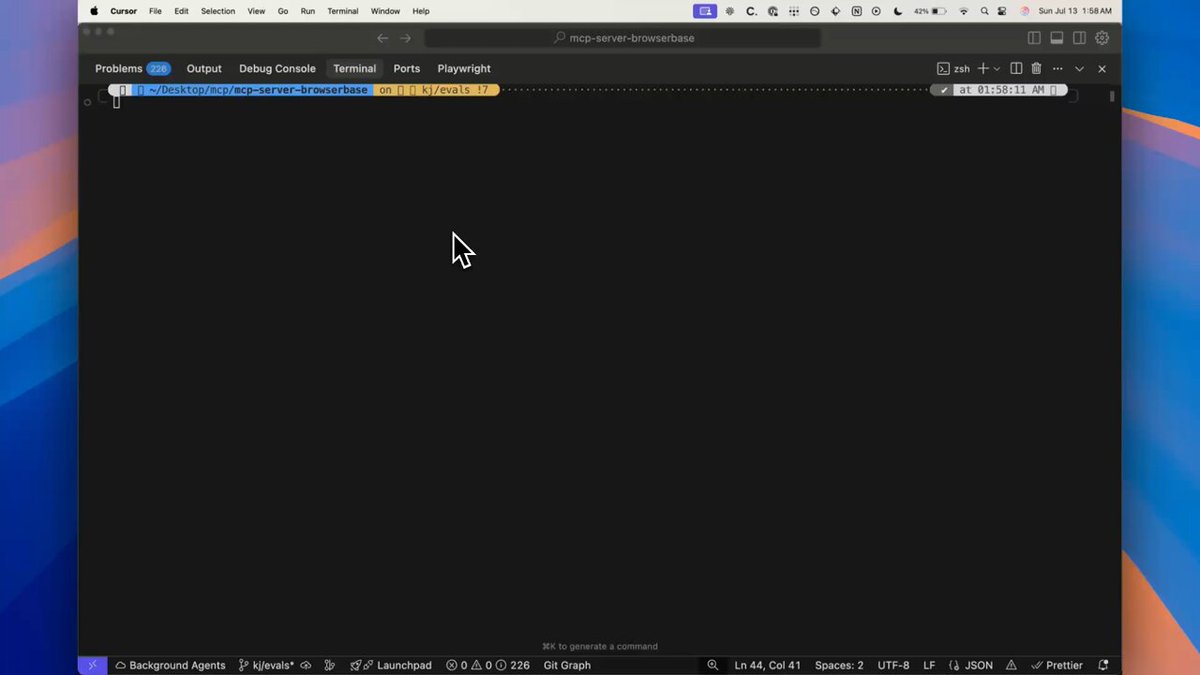Change the LF end-of-line sequence
The image size is (1200, 675).
pyautogui.click(x=929, y=665)
